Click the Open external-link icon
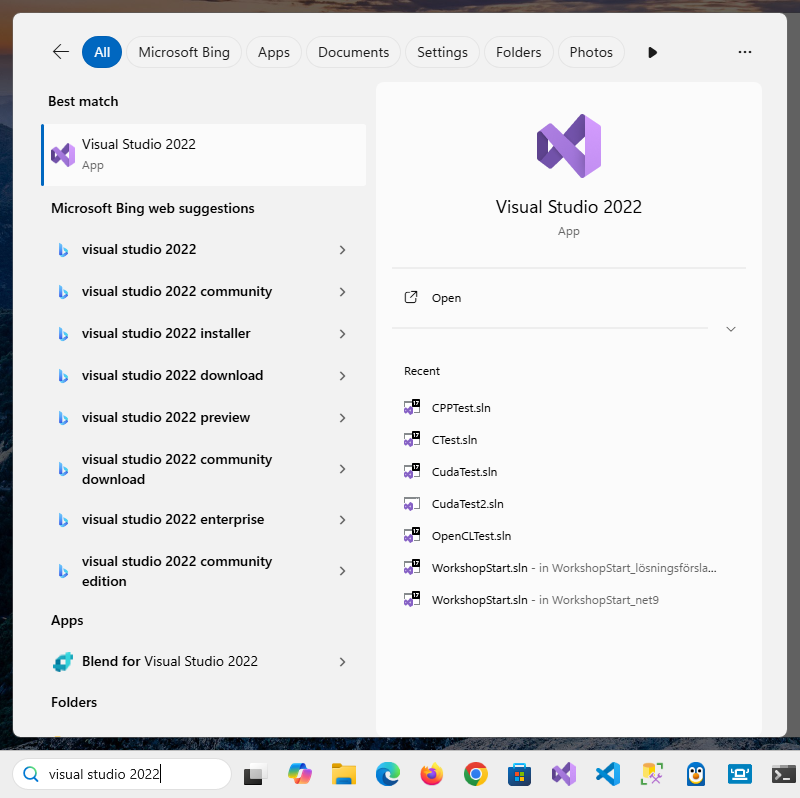Viewport: 800px width, 798px height. (x=411, y=297)
